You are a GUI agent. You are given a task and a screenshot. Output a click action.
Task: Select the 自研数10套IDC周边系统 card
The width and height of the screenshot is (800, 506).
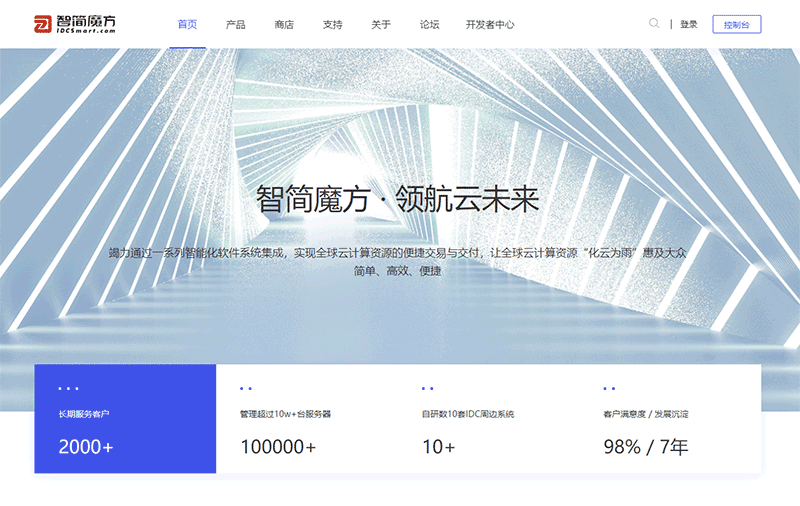coord(489,418)
